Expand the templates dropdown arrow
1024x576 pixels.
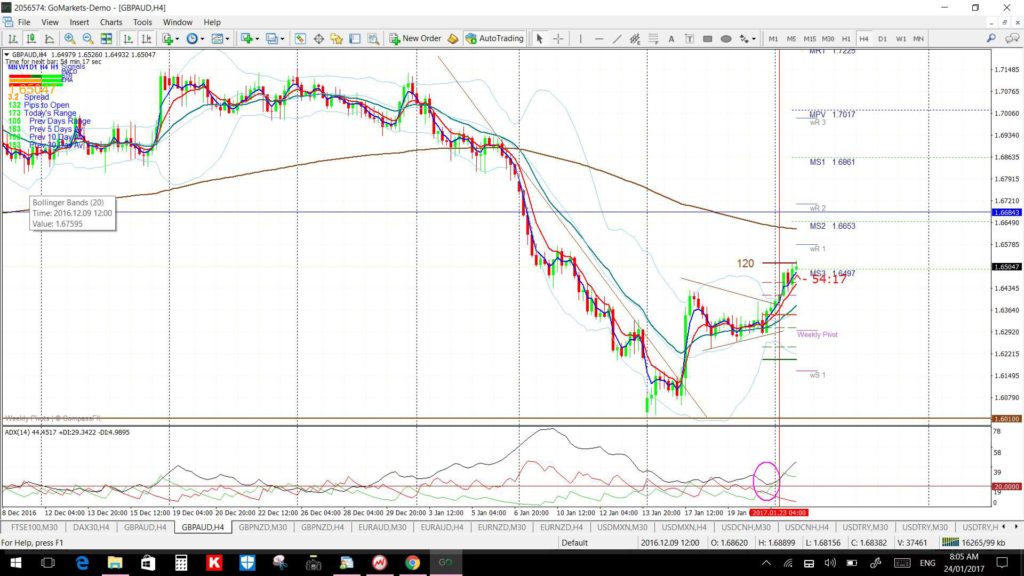click(227, 39)
